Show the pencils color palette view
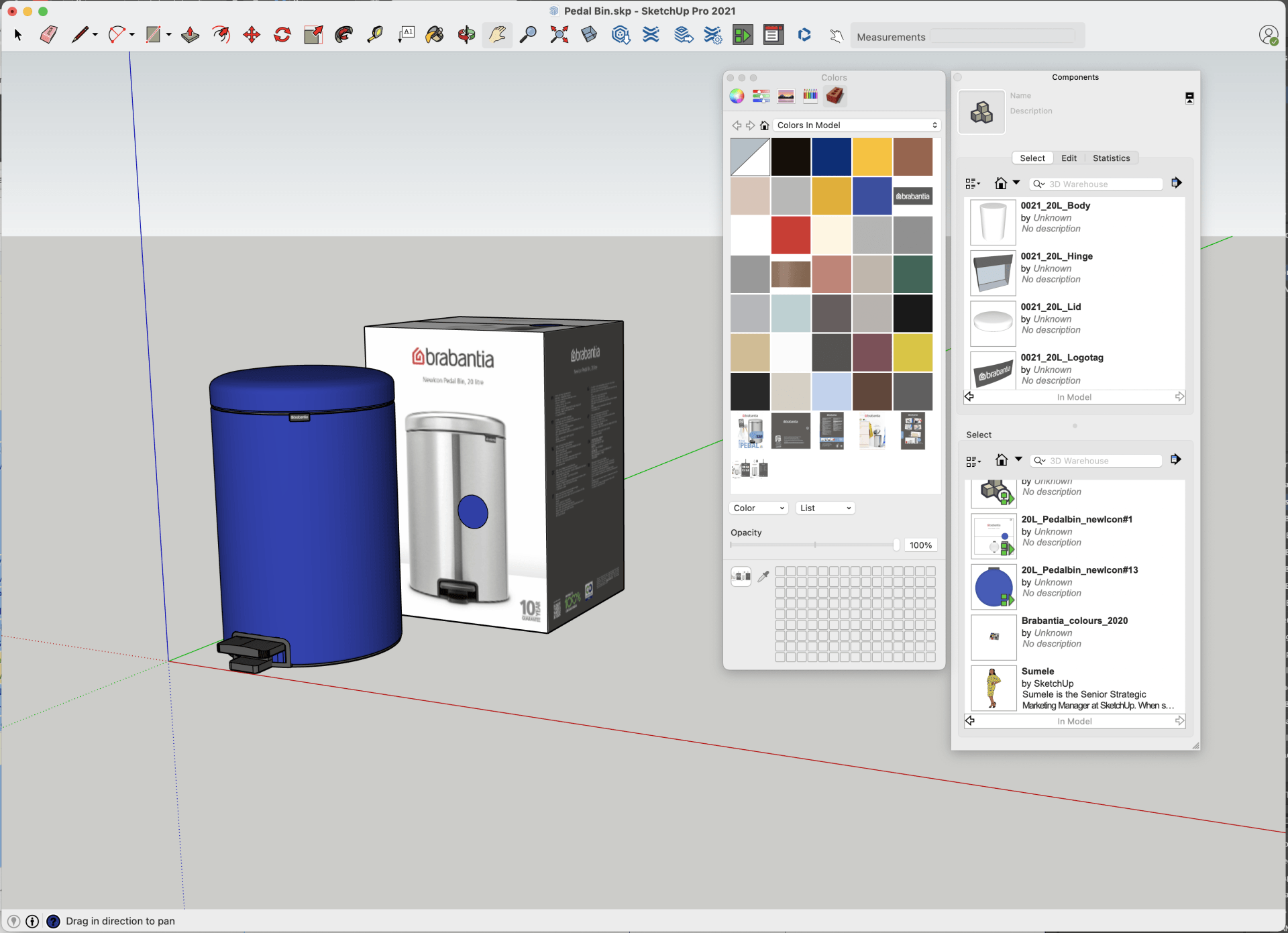This screenshot has height=933, width=1288. point(810,96)
